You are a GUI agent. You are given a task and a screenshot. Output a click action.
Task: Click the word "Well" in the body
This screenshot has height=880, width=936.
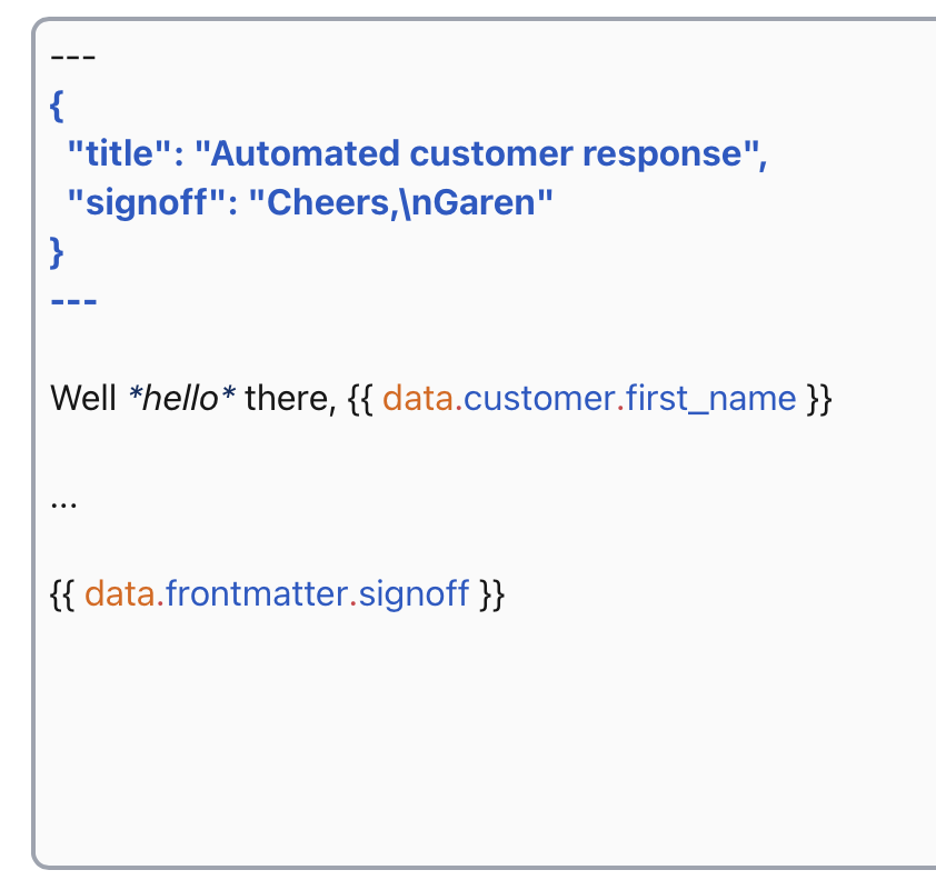coord(83,398)
